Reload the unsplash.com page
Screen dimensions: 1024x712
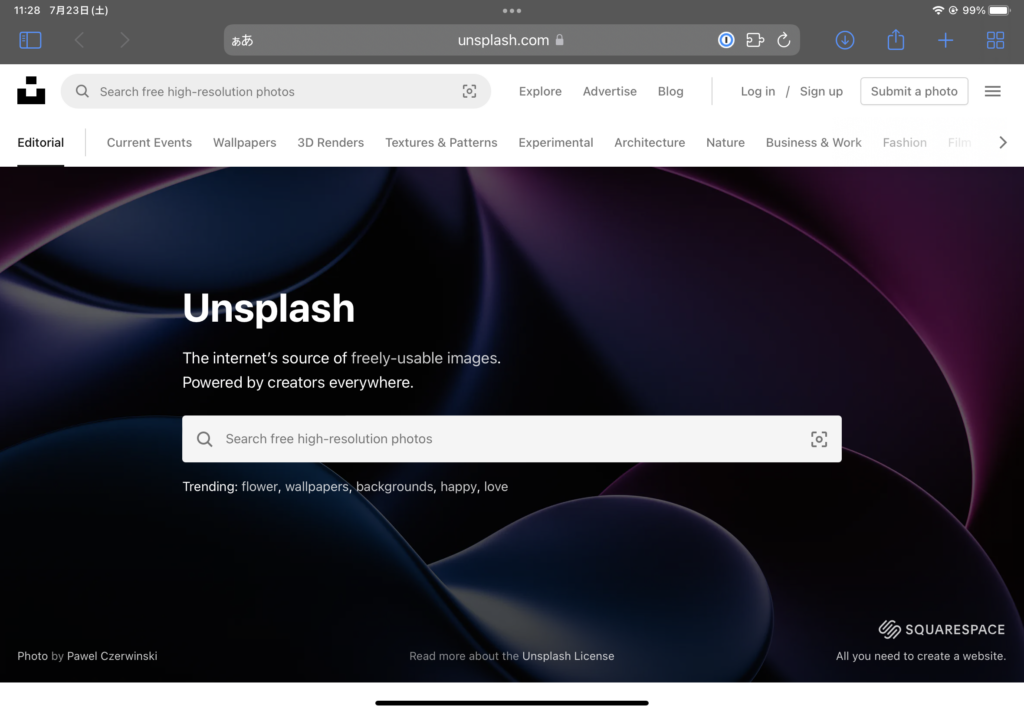click(x=784, y=40)
